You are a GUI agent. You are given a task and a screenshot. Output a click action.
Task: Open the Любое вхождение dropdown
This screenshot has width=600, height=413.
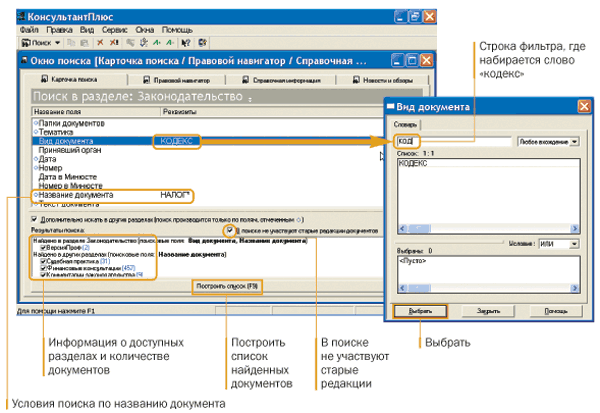(x=574, y=142)
